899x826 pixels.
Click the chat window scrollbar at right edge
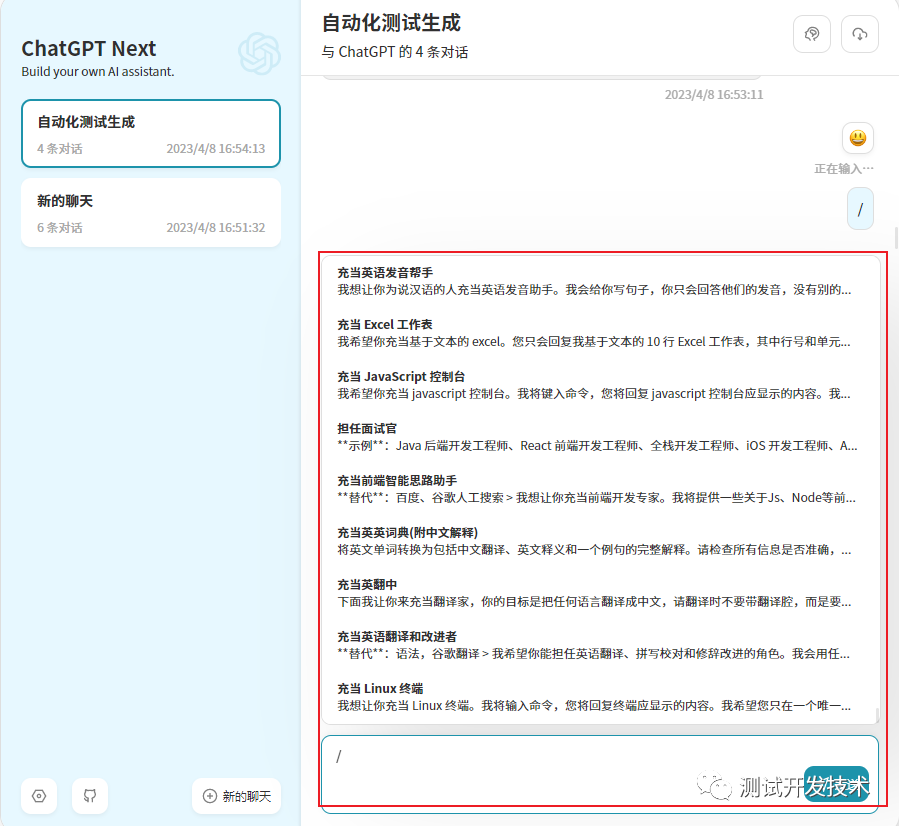(x=896, y=238)
